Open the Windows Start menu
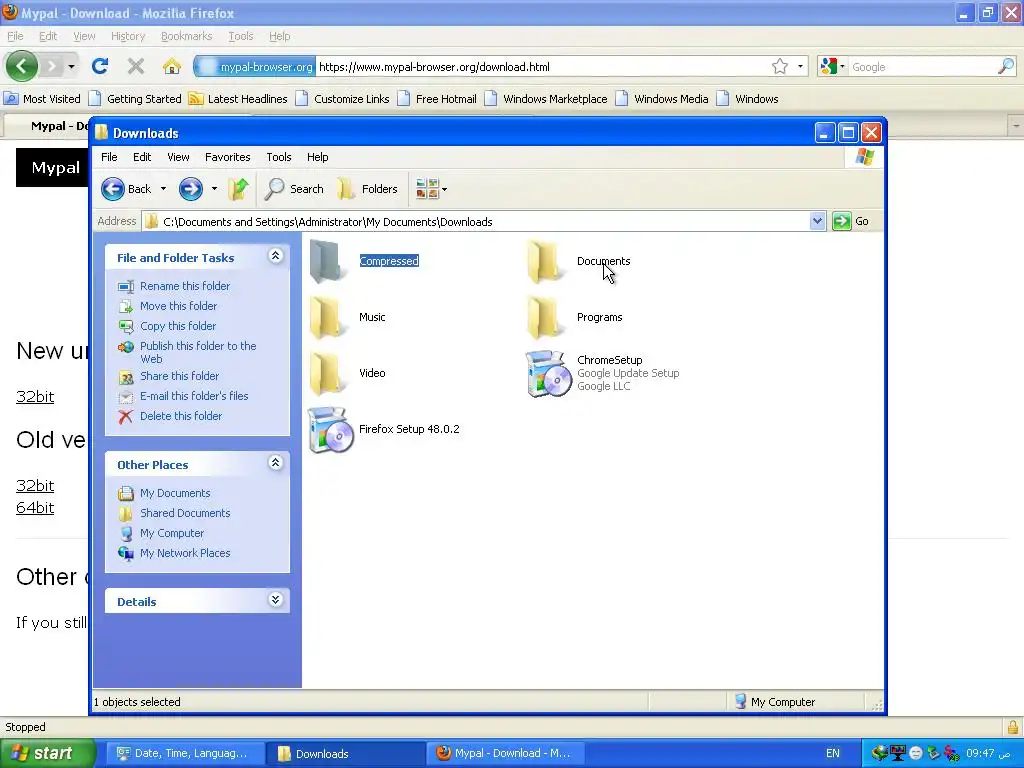Screen dimensions: 1024x768 [48, 753]
